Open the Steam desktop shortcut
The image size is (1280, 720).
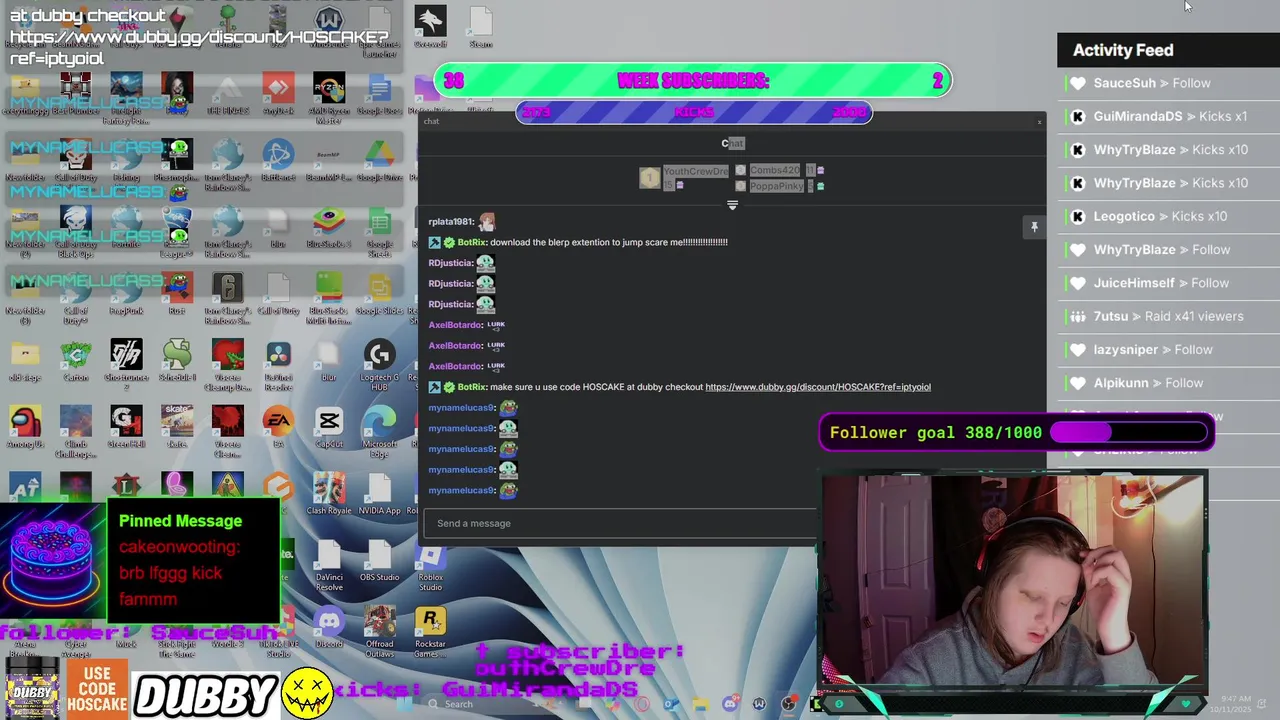coord(481,27)
